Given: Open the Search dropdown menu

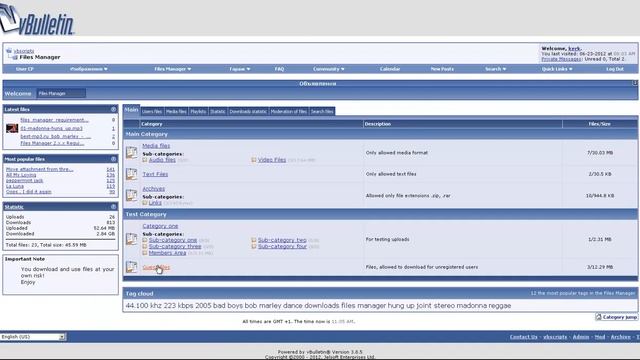Looking at the screenshot, I should 496,69.
